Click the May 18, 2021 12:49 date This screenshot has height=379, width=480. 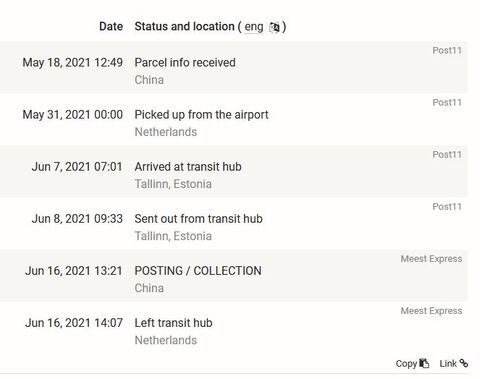(x=73, y=62)
